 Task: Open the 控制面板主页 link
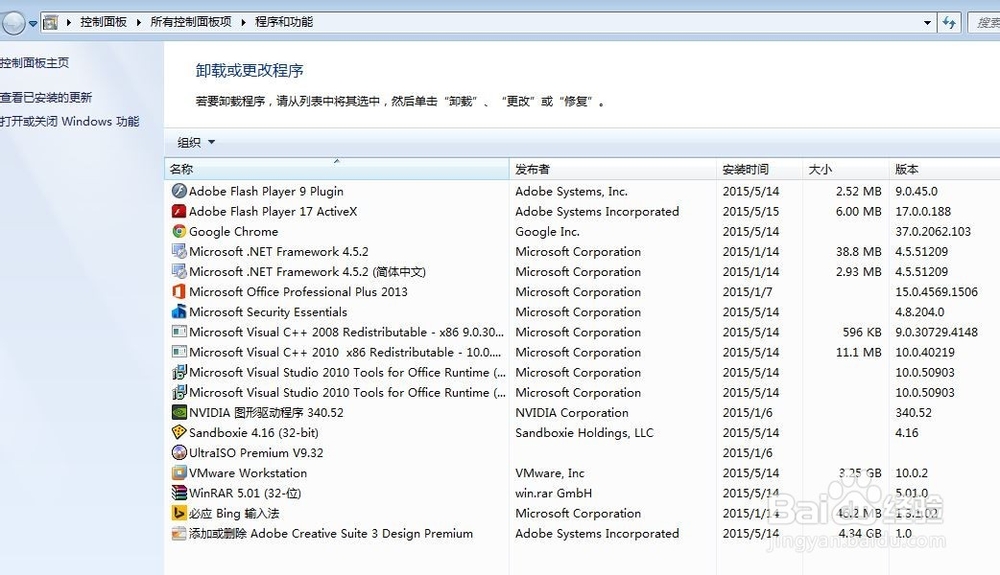coord(34,62)
